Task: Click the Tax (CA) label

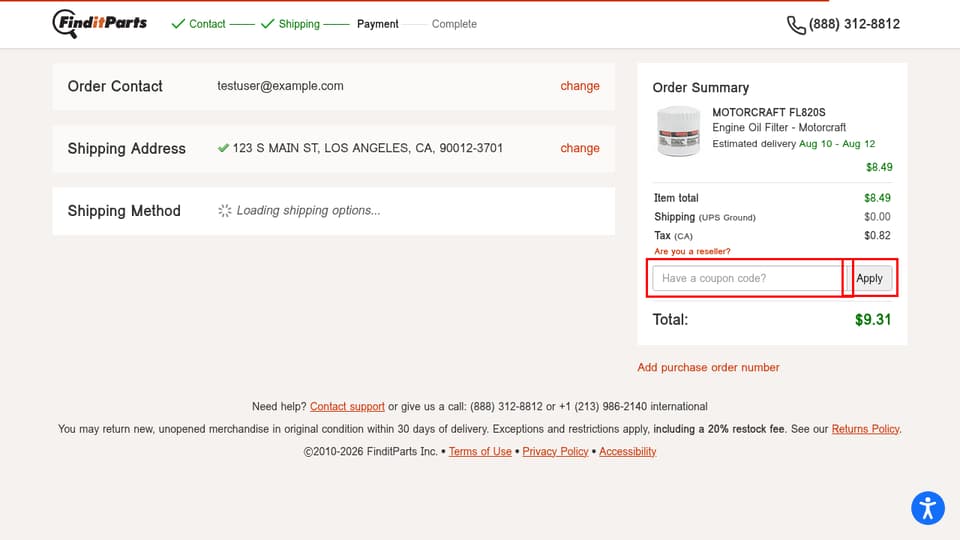Action: coord(673,236)
